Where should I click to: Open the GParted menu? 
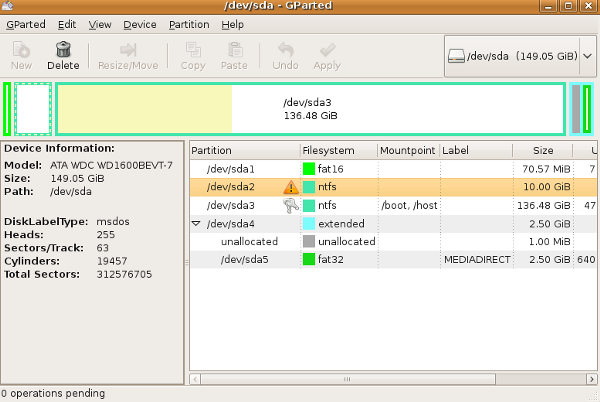tap(26, 24)
